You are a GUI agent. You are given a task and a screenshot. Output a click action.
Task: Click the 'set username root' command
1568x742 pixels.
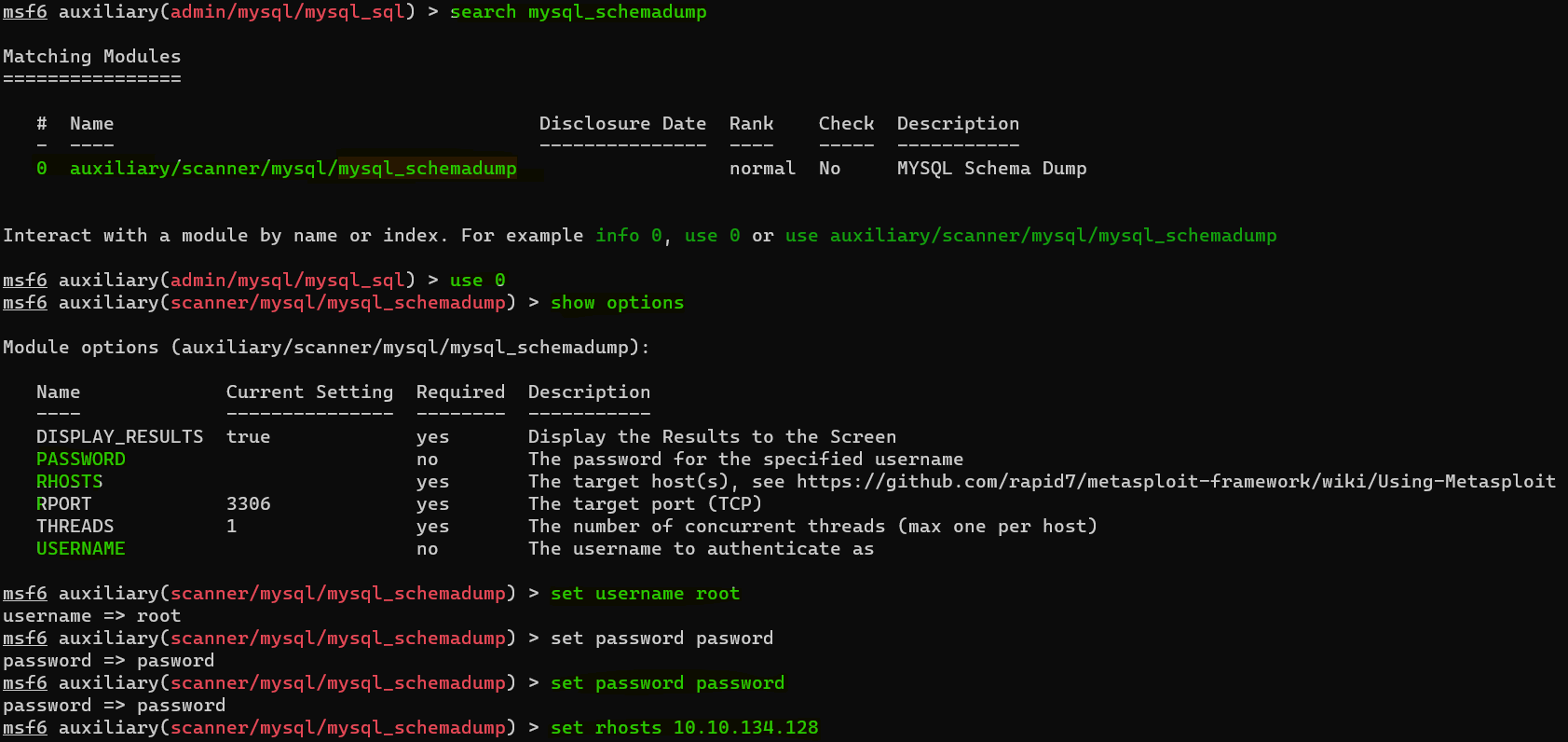pyautogui.click(x=645, y=594)
